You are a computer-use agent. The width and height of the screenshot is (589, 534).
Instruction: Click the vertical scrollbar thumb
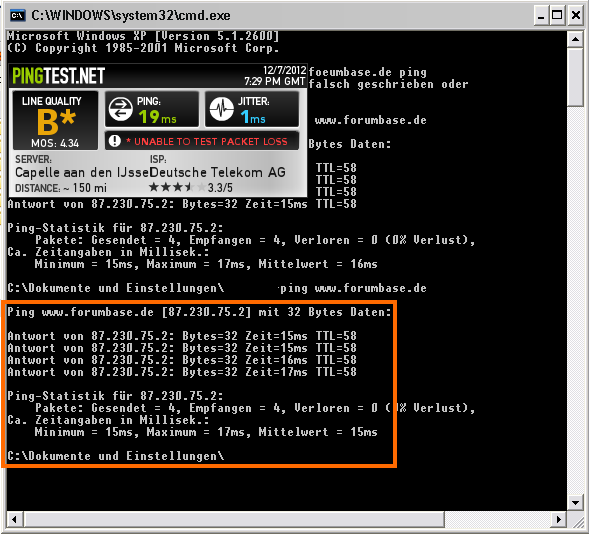[x=575, y=77]
